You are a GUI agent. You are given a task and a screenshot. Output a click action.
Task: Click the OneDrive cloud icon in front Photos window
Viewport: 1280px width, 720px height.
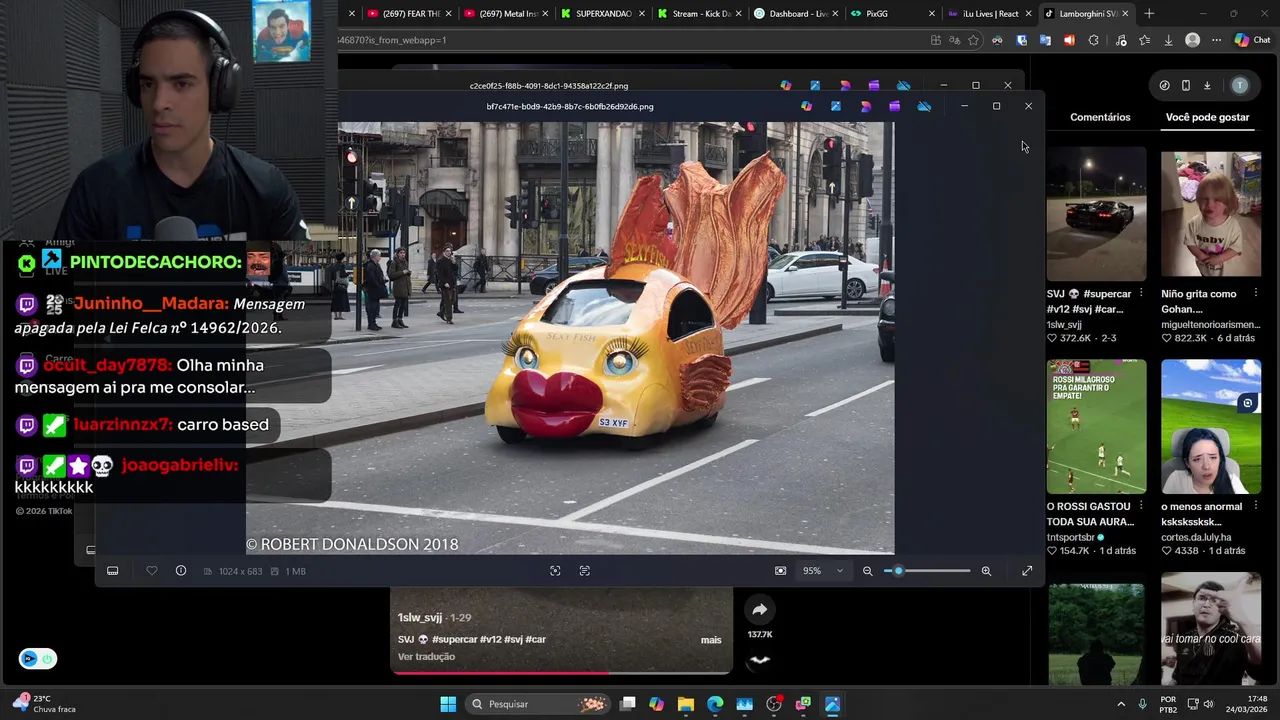coord(924,106)
